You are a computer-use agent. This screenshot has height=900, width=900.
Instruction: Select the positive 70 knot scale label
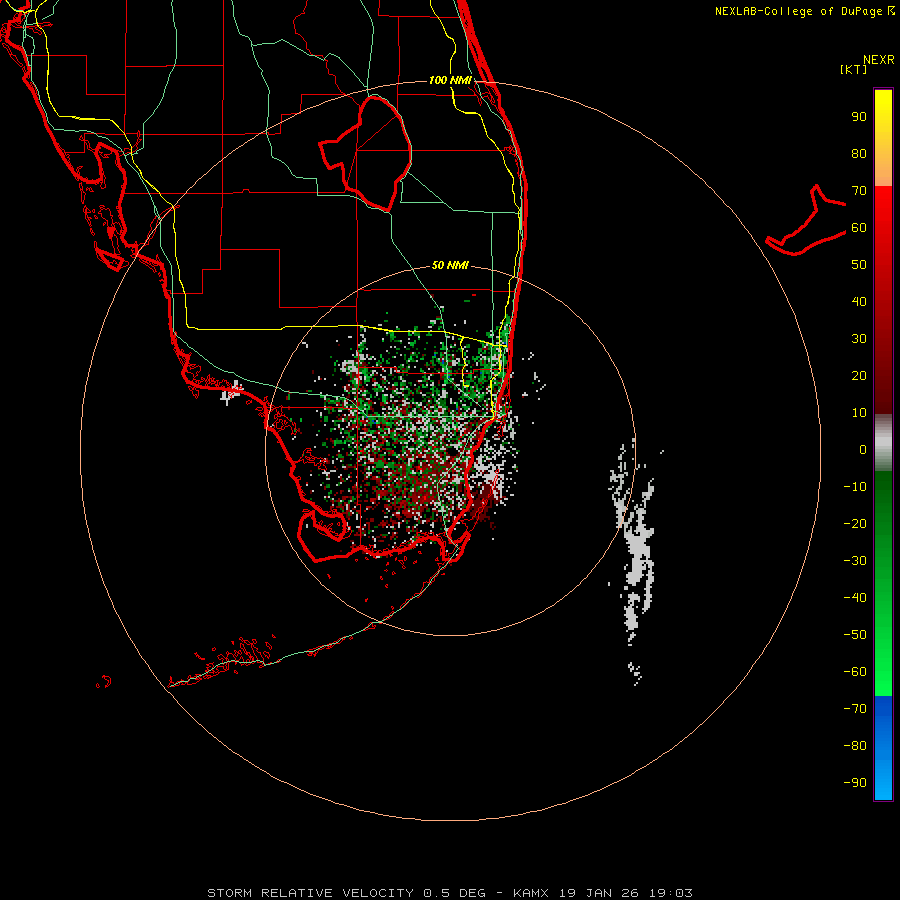[859, 191]
